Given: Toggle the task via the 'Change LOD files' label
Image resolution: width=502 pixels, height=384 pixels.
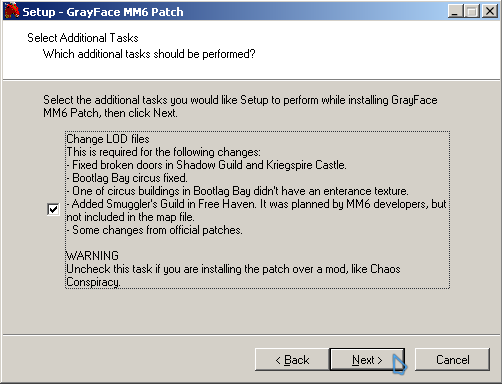Looking at the screenshot, I should point(108,139).
